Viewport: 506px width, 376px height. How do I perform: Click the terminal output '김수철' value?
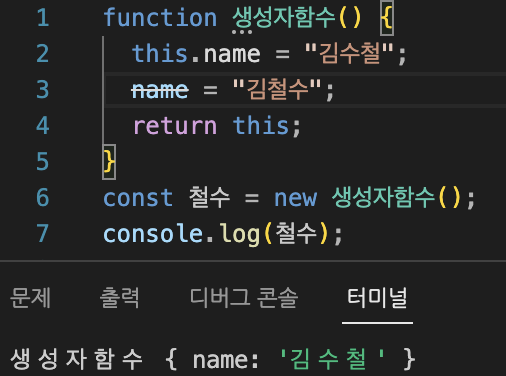(x=332, y=359)
